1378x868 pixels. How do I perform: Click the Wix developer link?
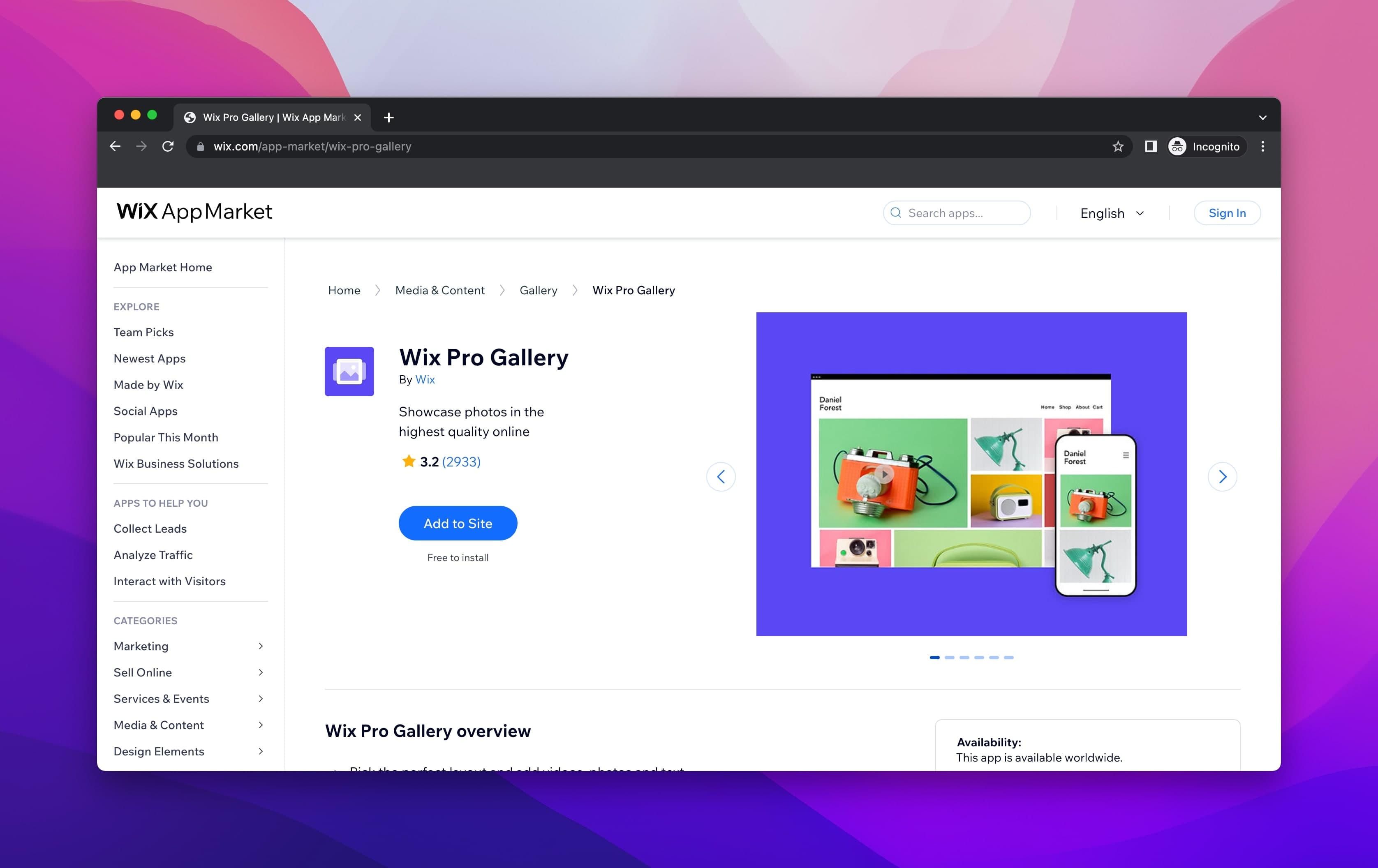click(424, 379)
